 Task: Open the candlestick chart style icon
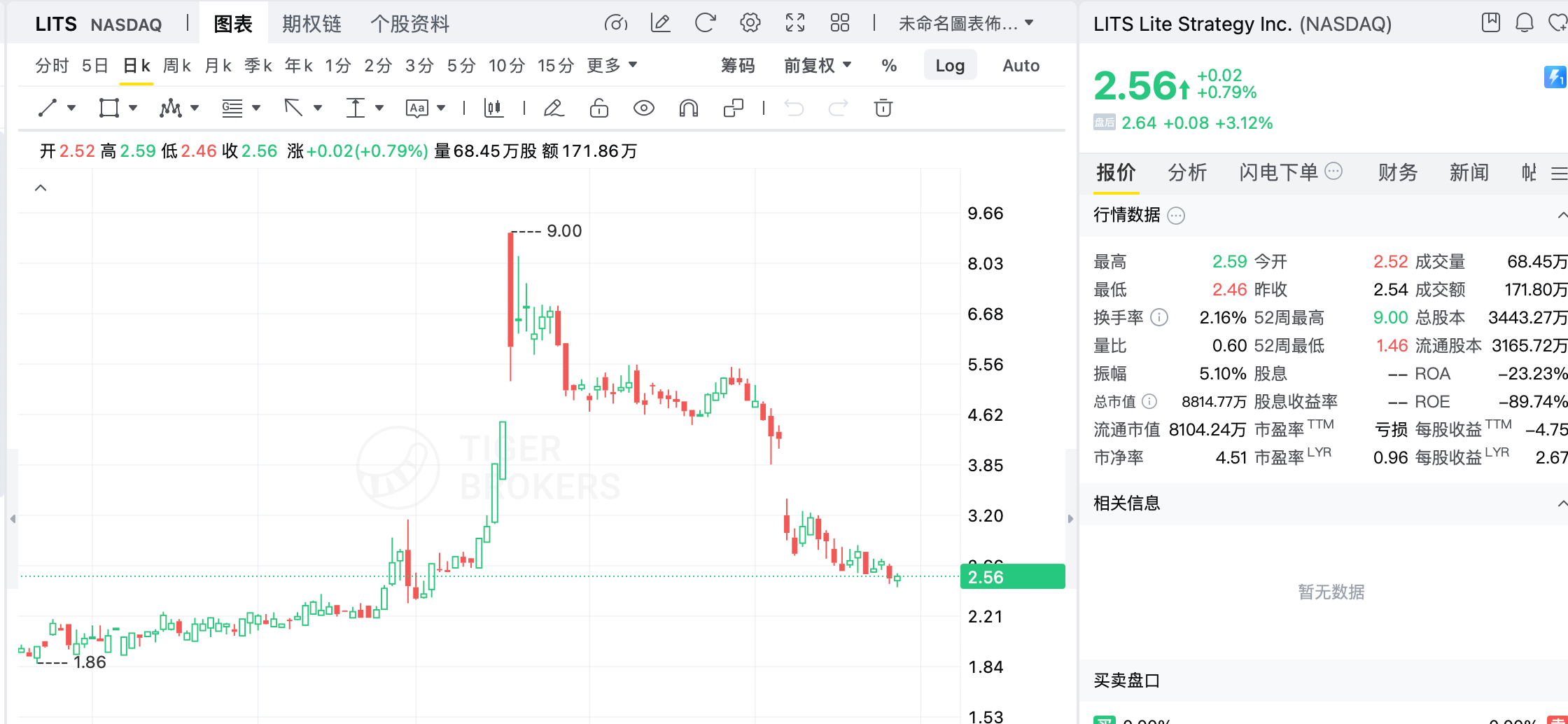click(x=493, y=108)
